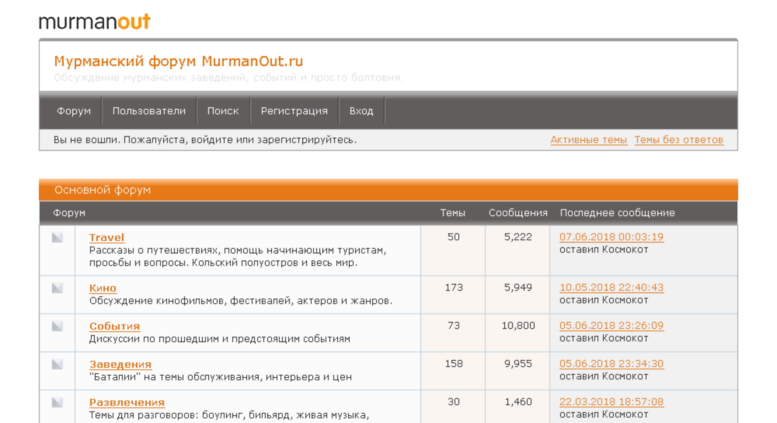Open last post dated 22.03.2018 18:57:08
Viewport: 777px width, 423px height.
click(x=611, y=402)
